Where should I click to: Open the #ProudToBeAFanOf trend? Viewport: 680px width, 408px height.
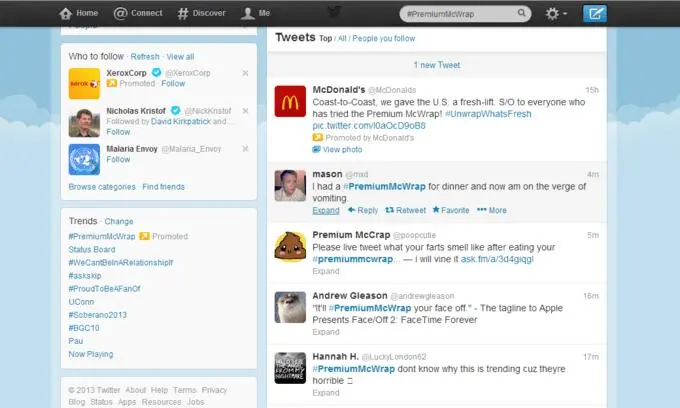[x=105, y=289]
